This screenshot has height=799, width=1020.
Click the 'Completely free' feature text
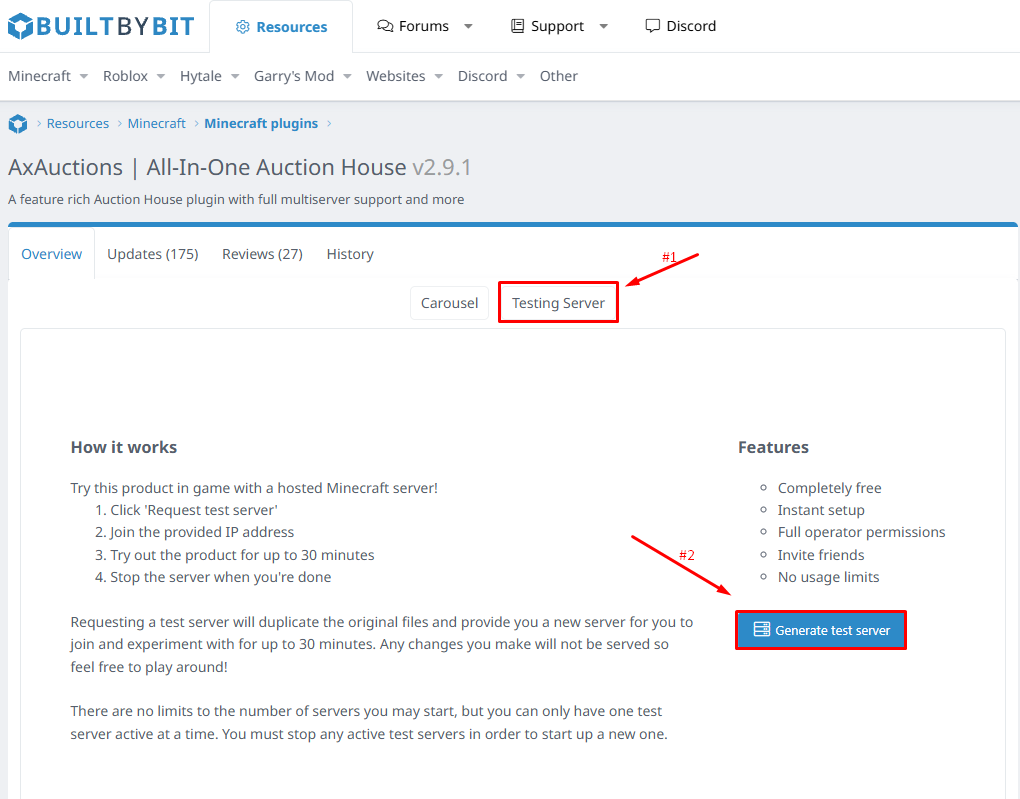pyautogui.click(x=829, y=488)
